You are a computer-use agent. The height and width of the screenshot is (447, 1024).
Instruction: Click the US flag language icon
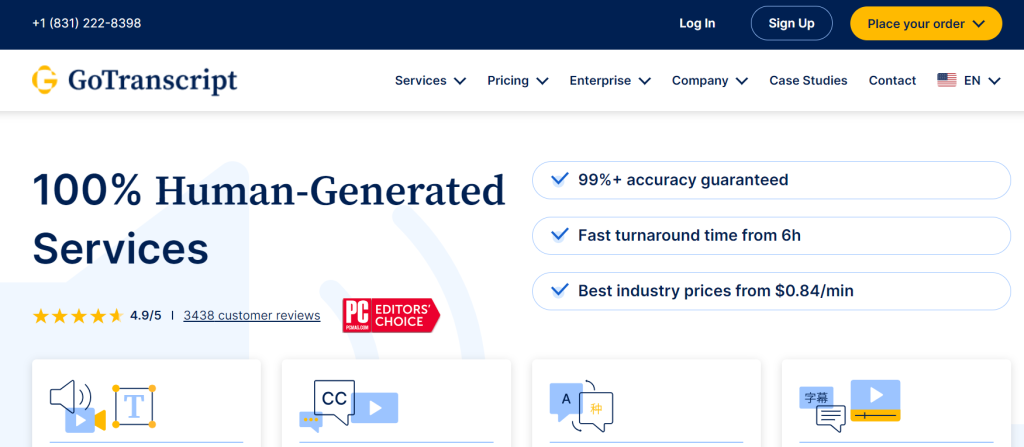(x=946, y=80)
